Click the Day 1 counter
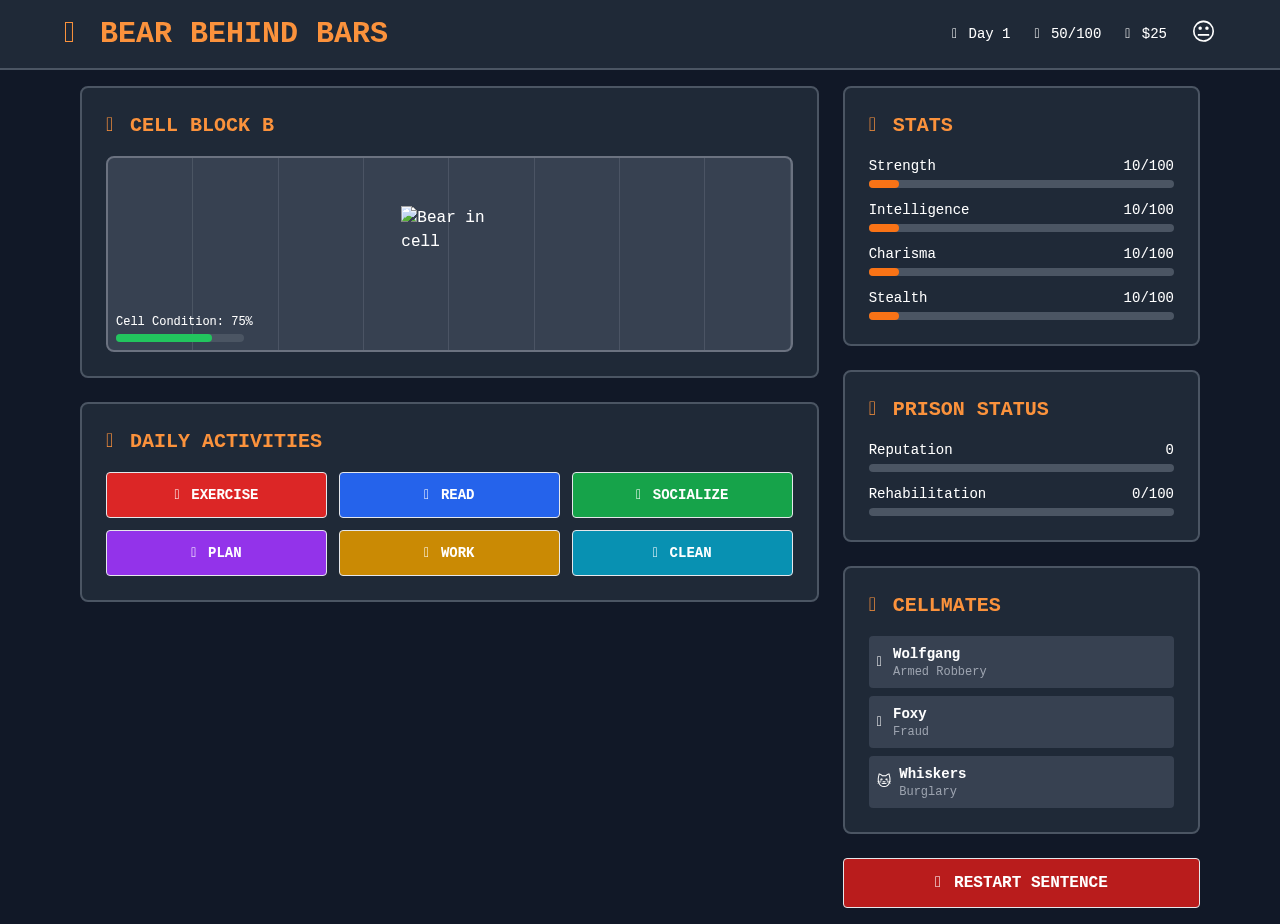The image size is (1280, 924). click(x=980, y=34)
